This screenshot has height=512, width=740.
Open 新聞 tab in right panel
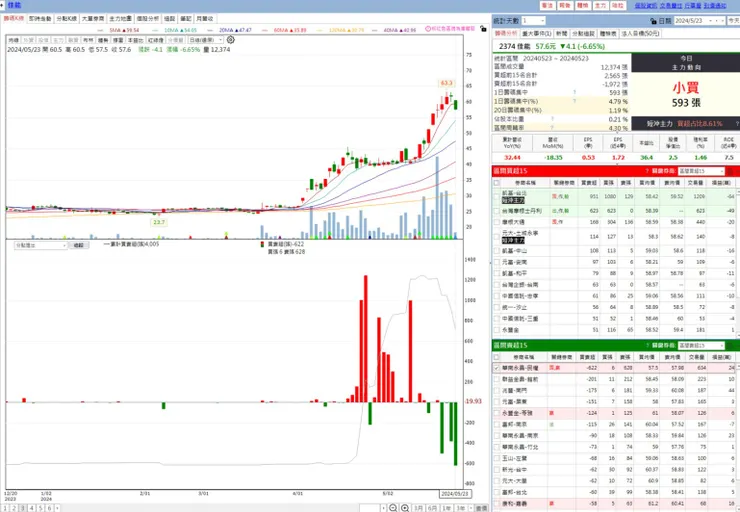561,34
